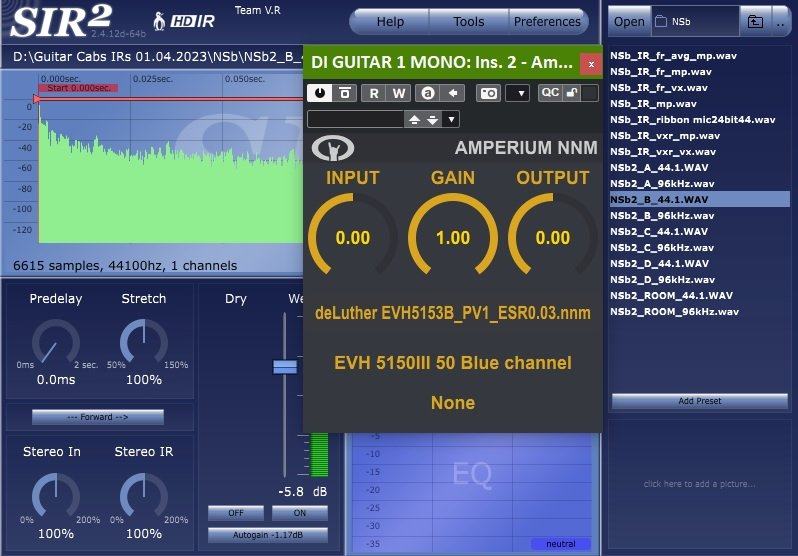Click the folder-up navigation icon

pyautogui.click(x=755, y=22)
